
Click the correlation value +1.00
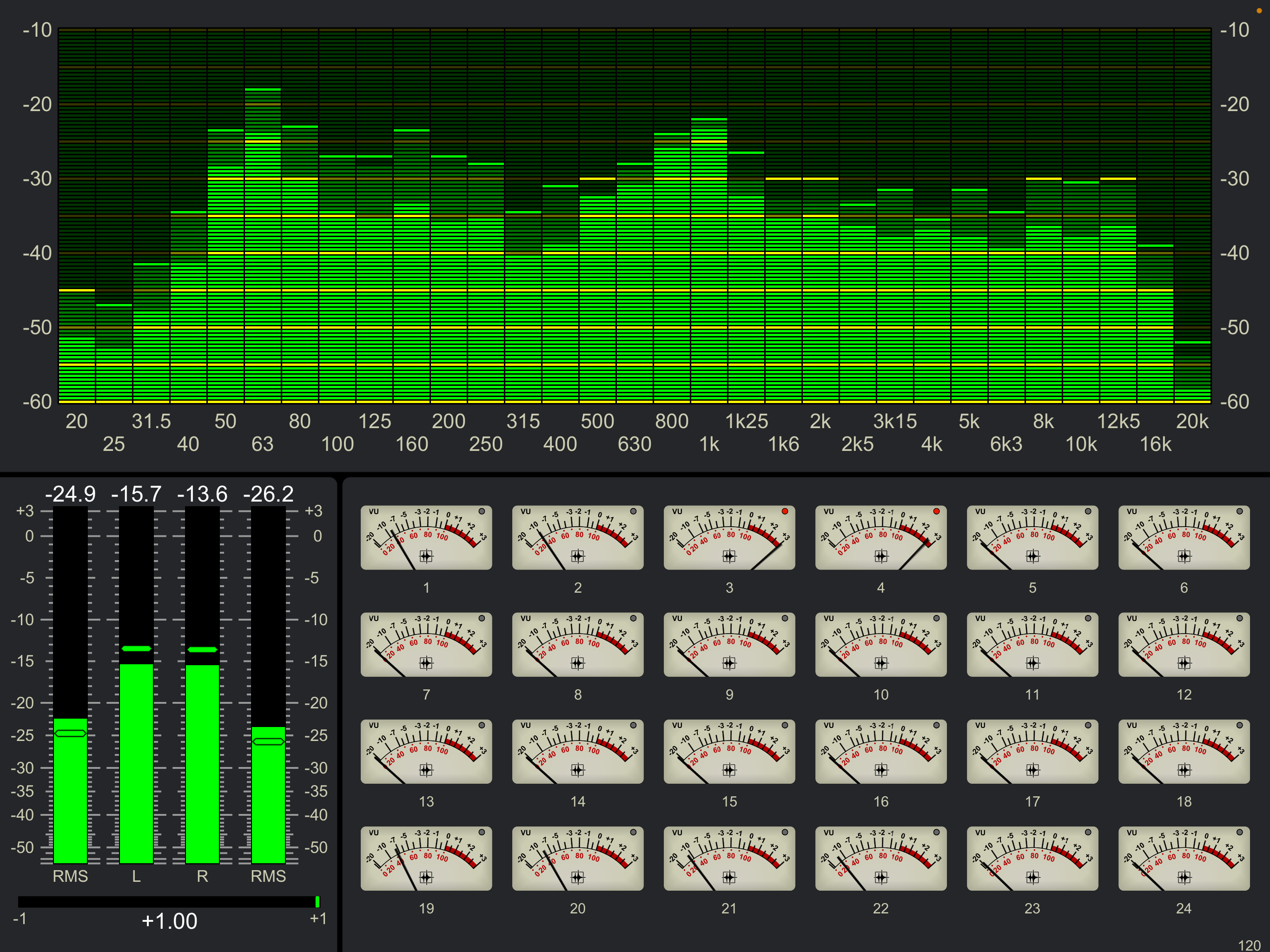pos(169,922)
